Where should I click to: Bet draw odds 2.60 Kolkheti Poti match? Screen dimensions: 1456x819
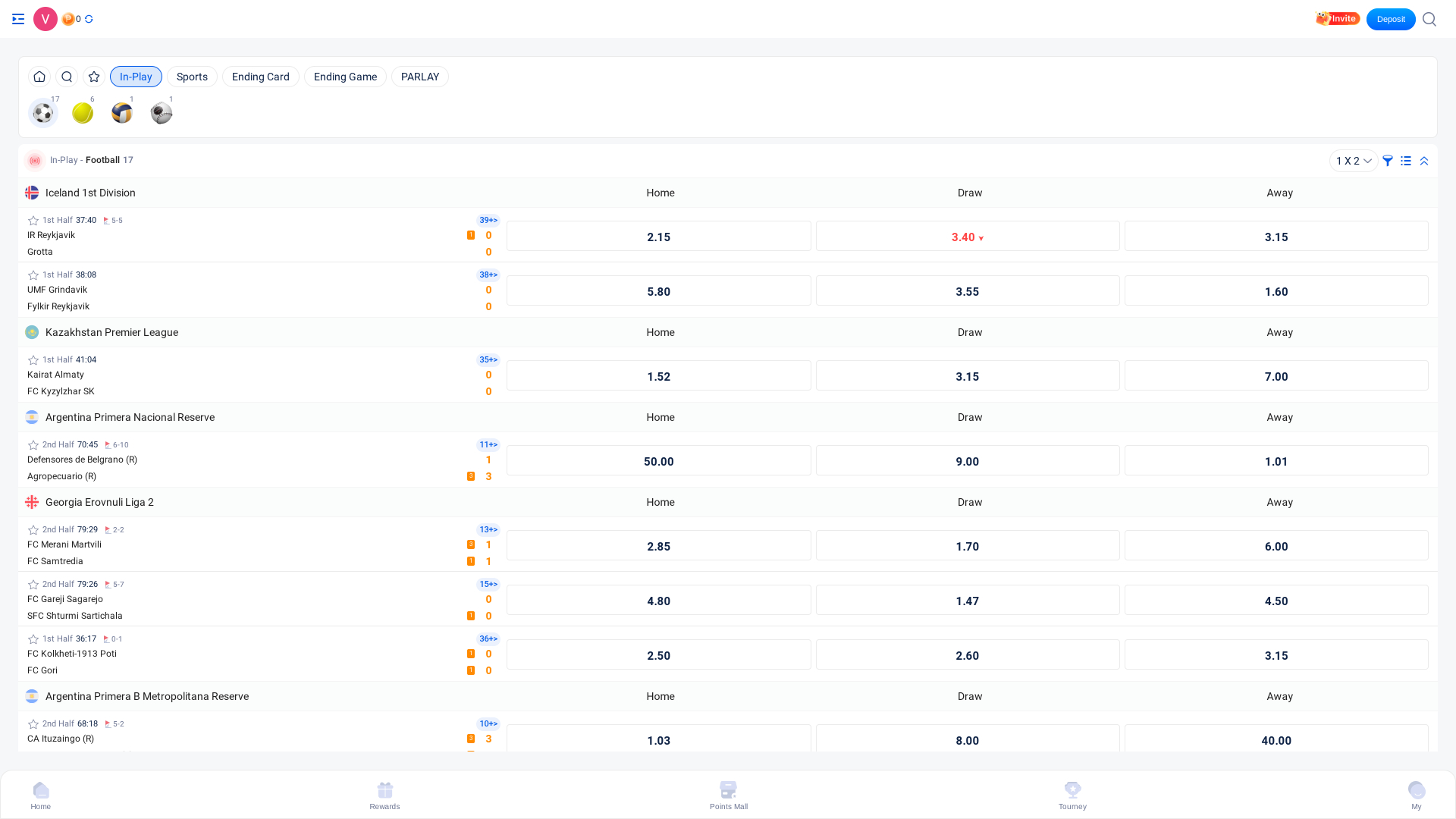point(968,654)
